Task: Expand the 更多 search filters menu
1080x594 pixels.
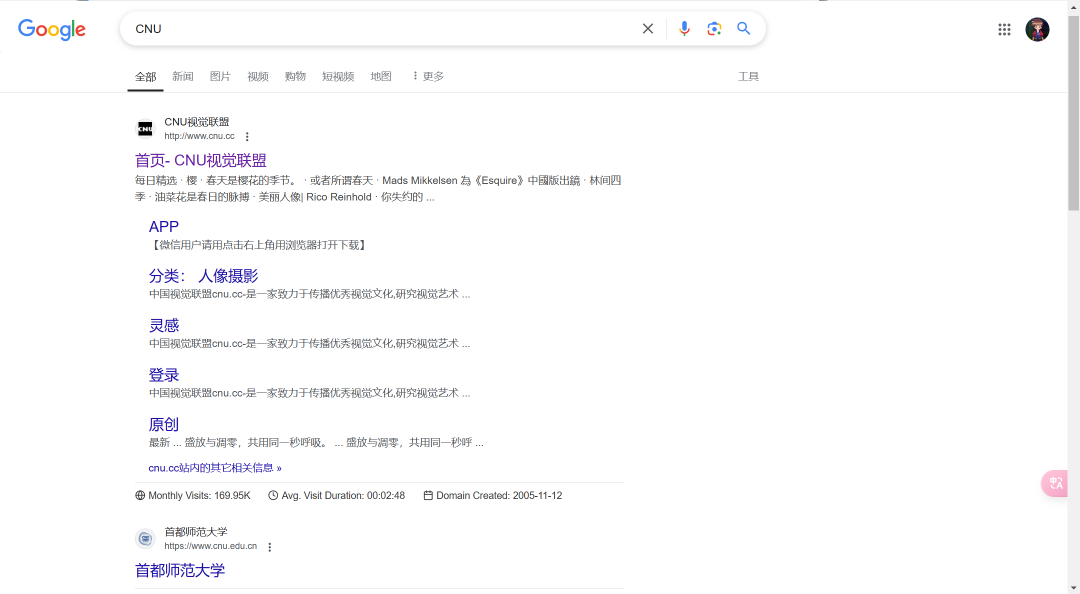Action: click(x=428, y=76)
